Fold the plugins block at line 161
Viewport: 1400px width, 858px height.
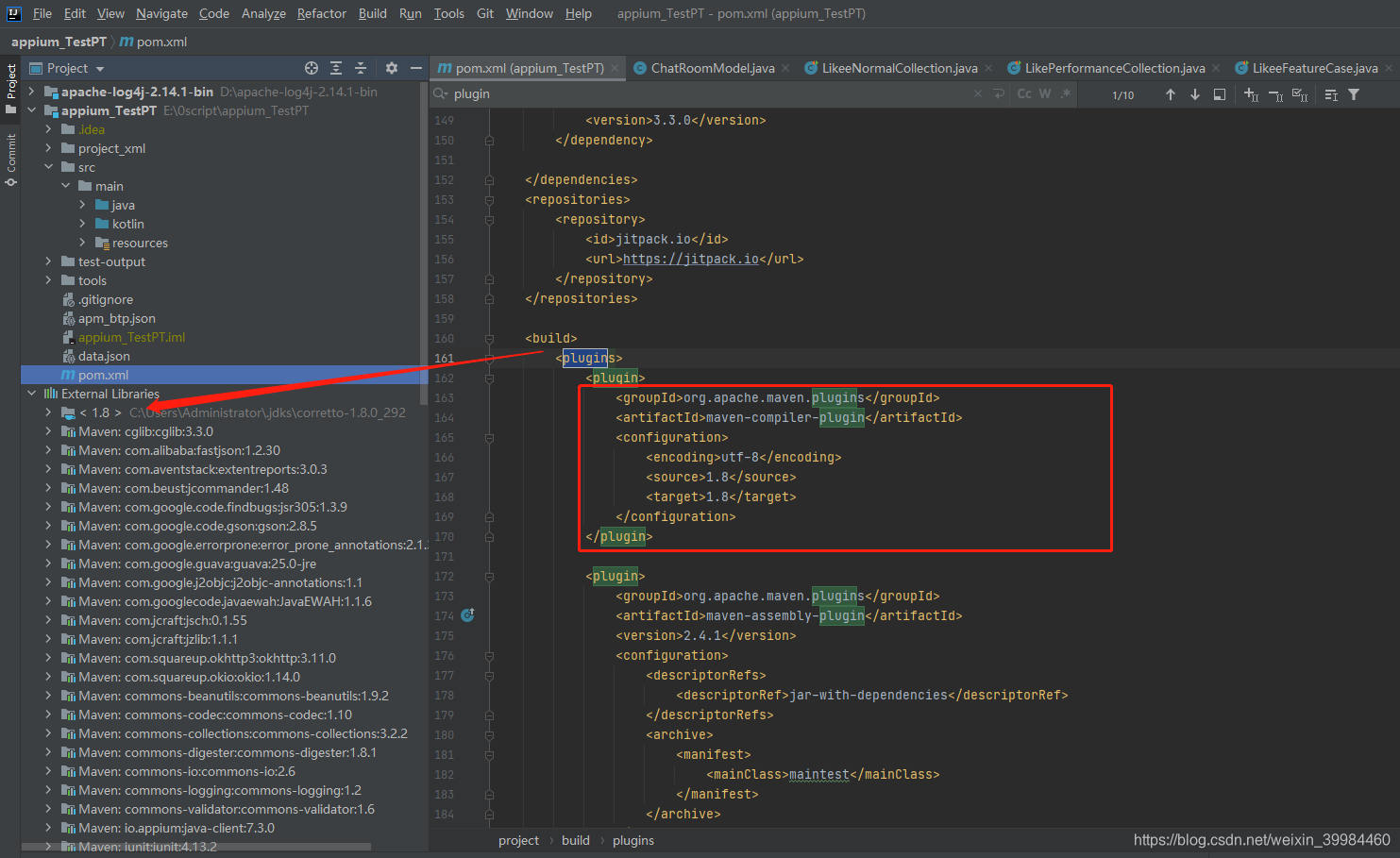click(x=489, y=359)
